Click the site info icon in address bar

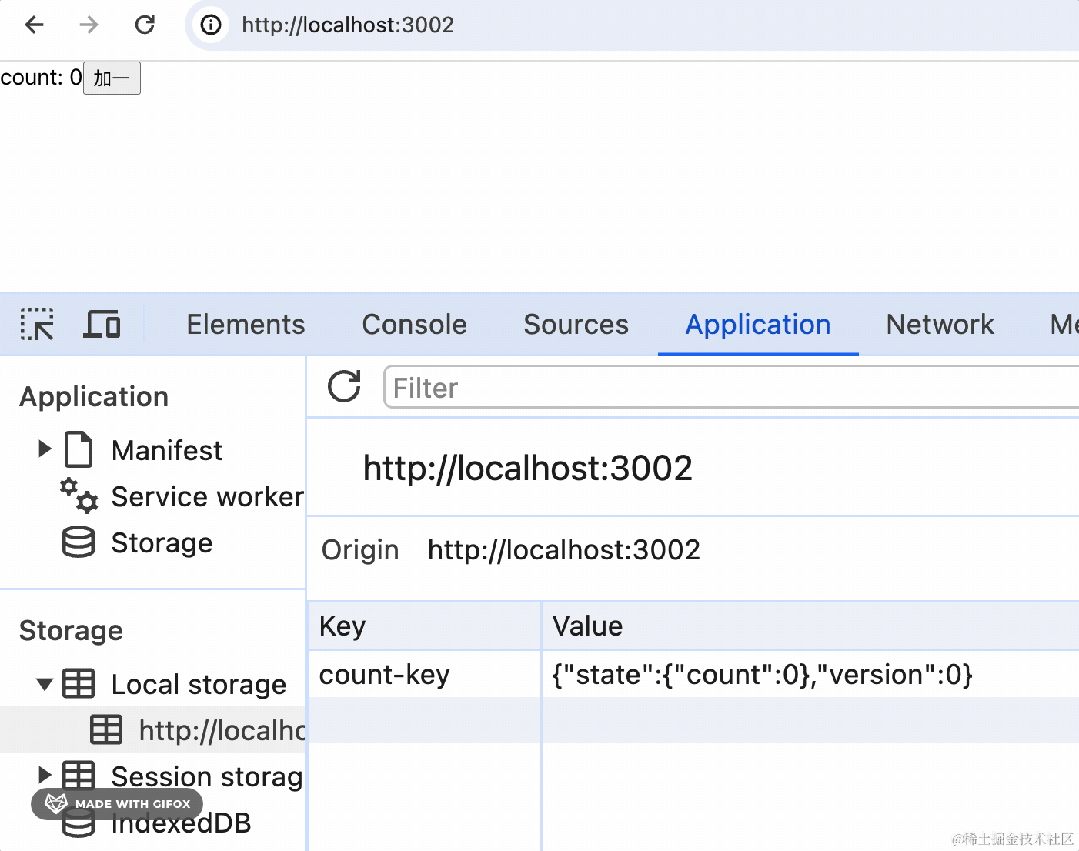(211, 25)
